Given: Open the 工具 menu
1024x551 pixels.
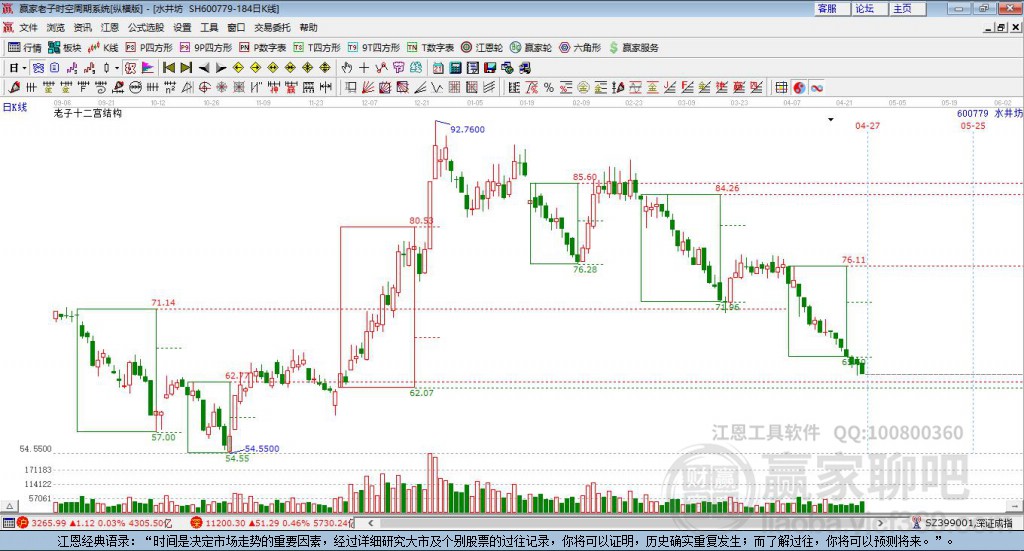Looking at the screenshot, I should (209, 27).
